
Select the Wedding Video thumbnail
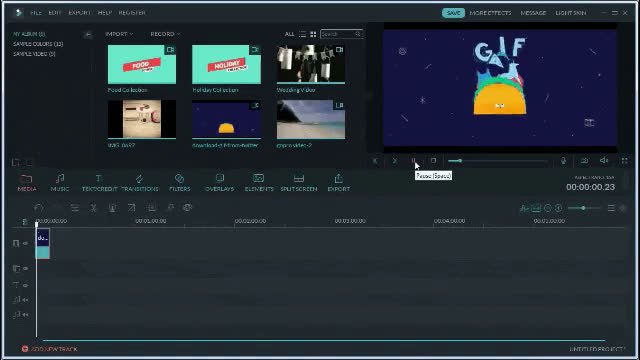[311, 64]
